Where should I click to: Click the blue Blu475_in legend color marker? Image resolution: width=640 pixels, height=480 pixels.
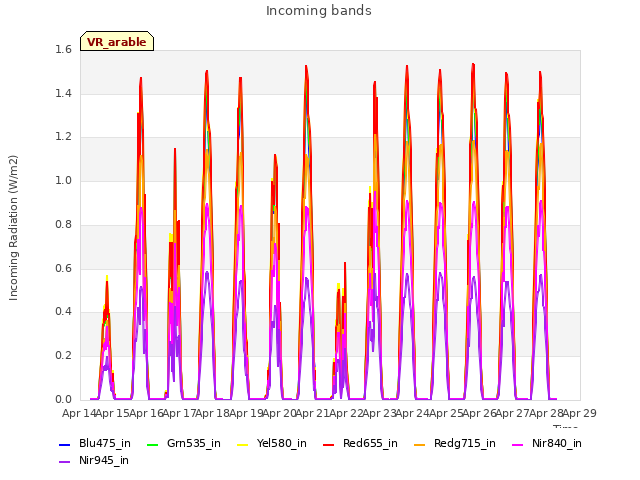click(x=65, y=444)
